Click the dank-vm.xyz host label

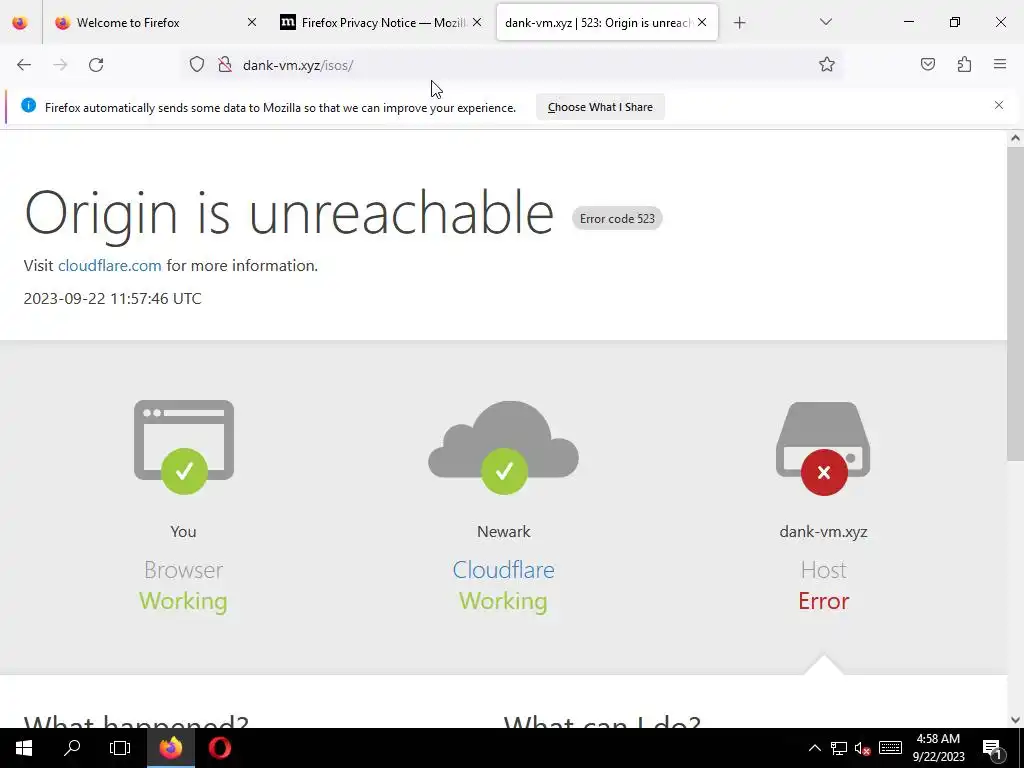point(824,532)
